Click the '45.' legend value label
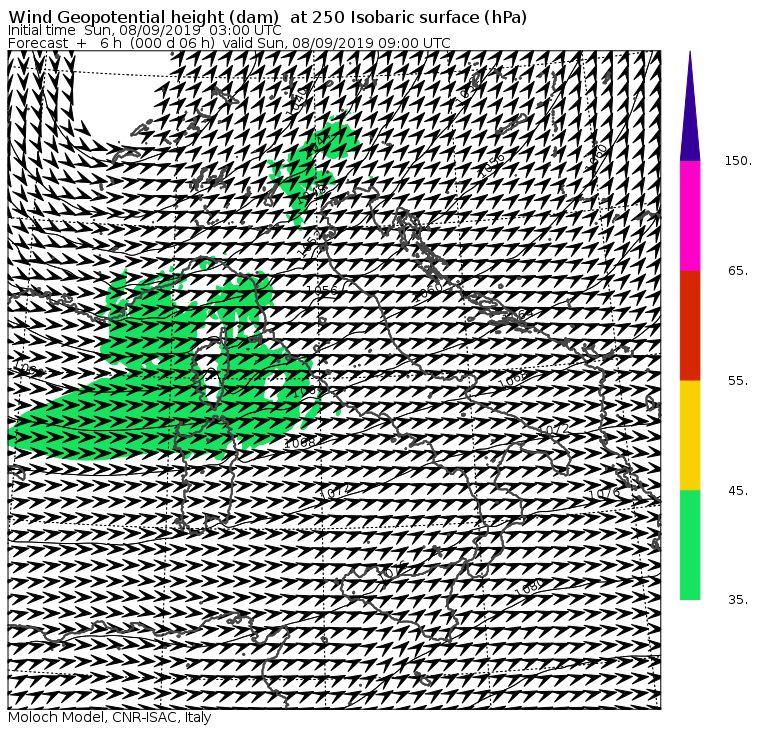This screenshot has height=731, width=760. pos(738,491)
